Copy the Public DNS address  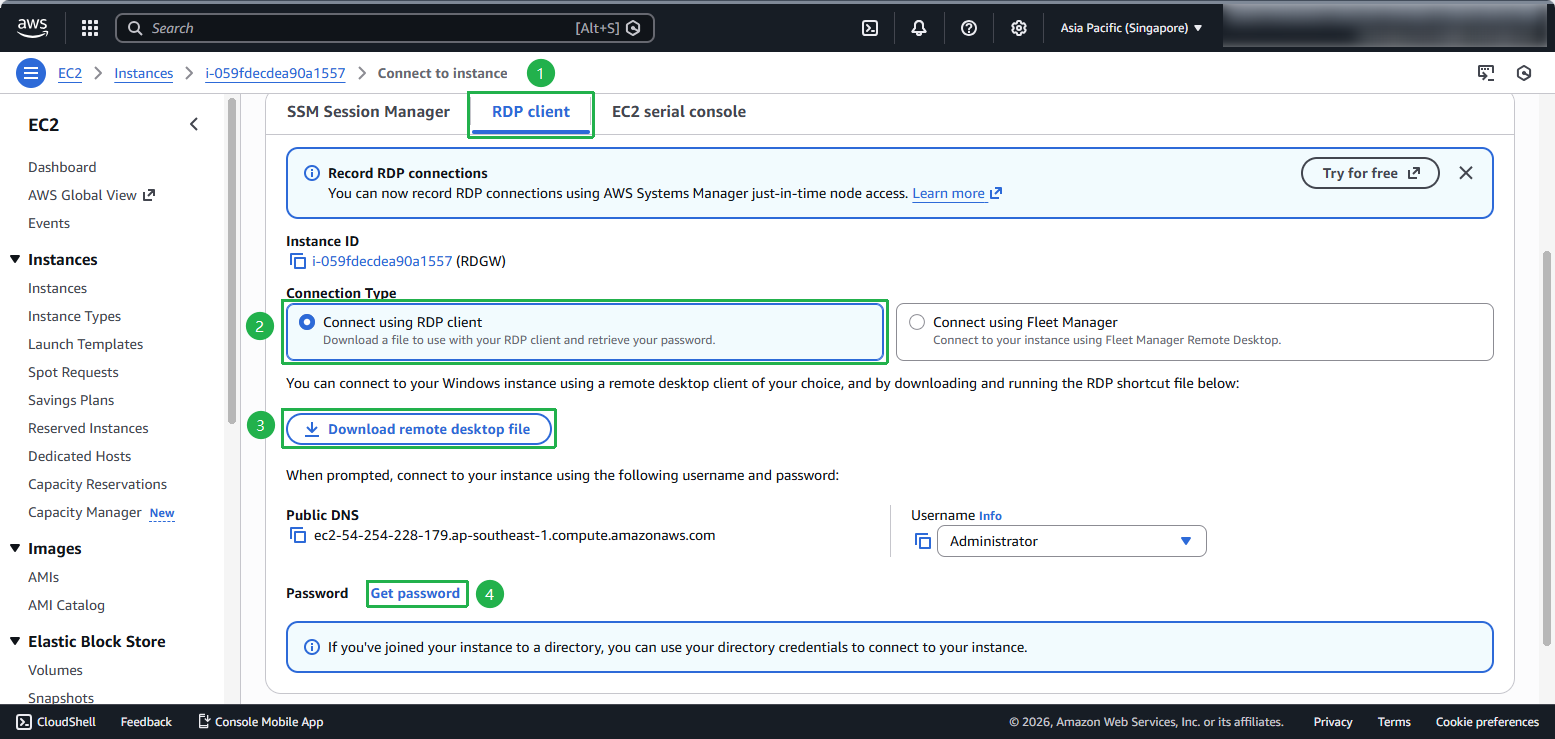tap(298, 535)
